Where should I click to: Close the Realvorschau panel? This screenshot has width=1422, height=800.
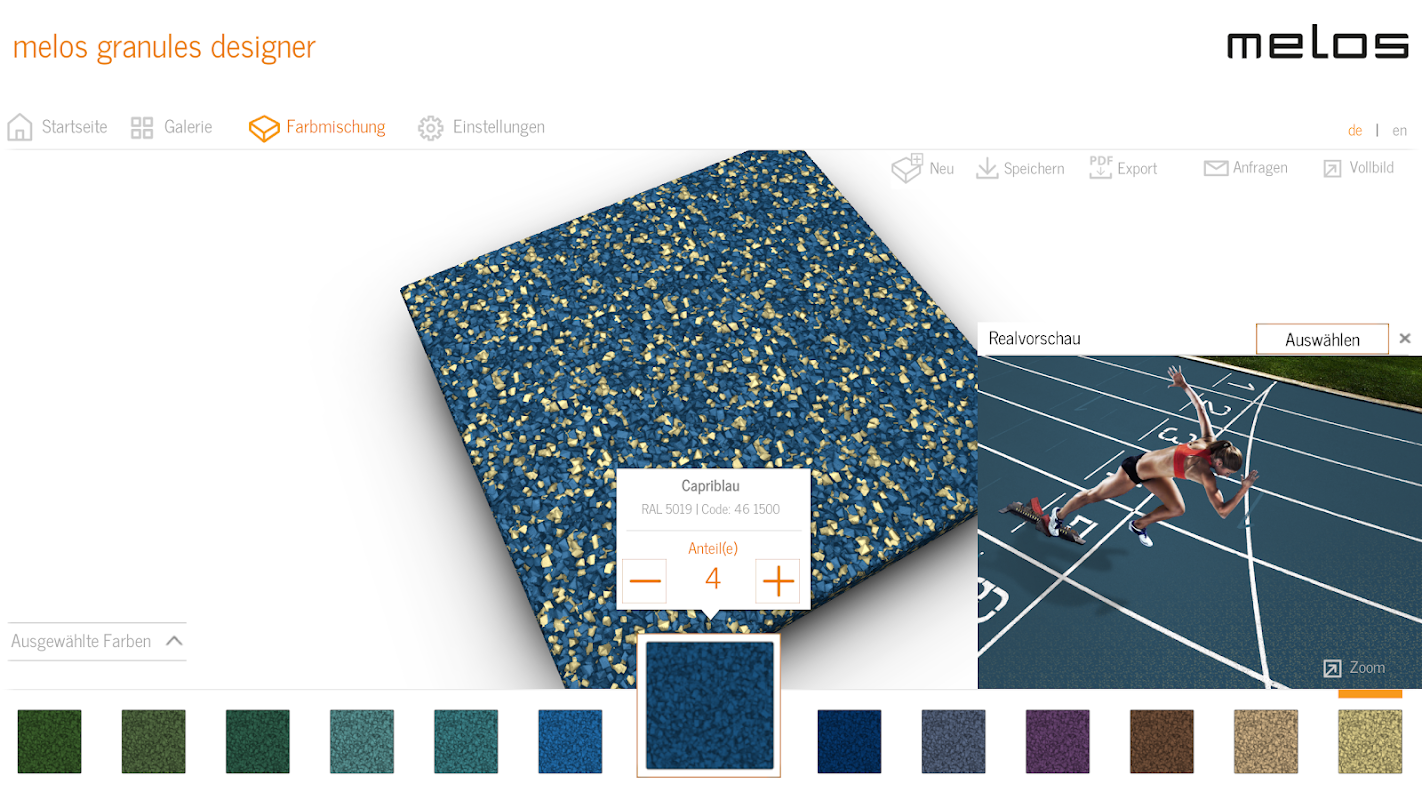pos(1405,338)
